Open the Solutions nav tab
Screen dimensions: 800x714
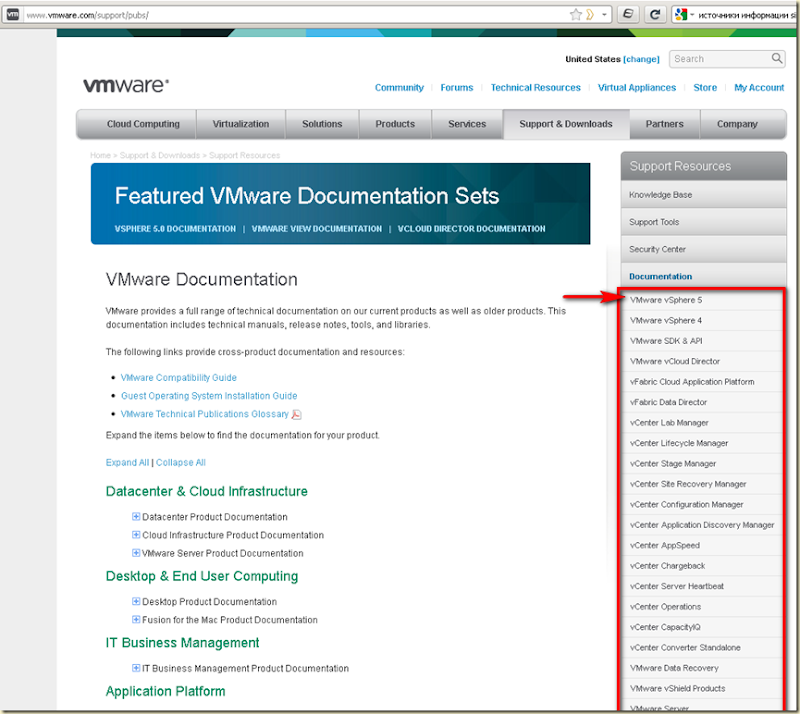322,124
